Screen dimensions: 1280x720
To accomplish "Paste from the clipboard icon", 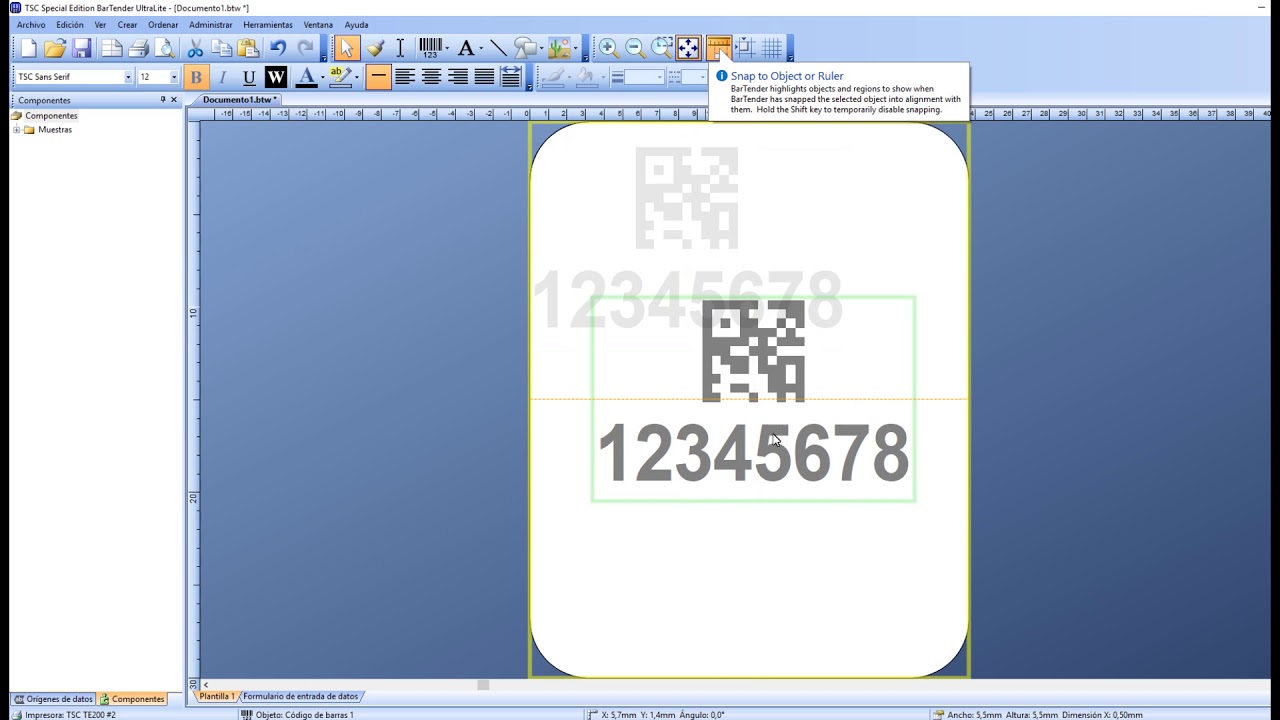I will [249, 48].
